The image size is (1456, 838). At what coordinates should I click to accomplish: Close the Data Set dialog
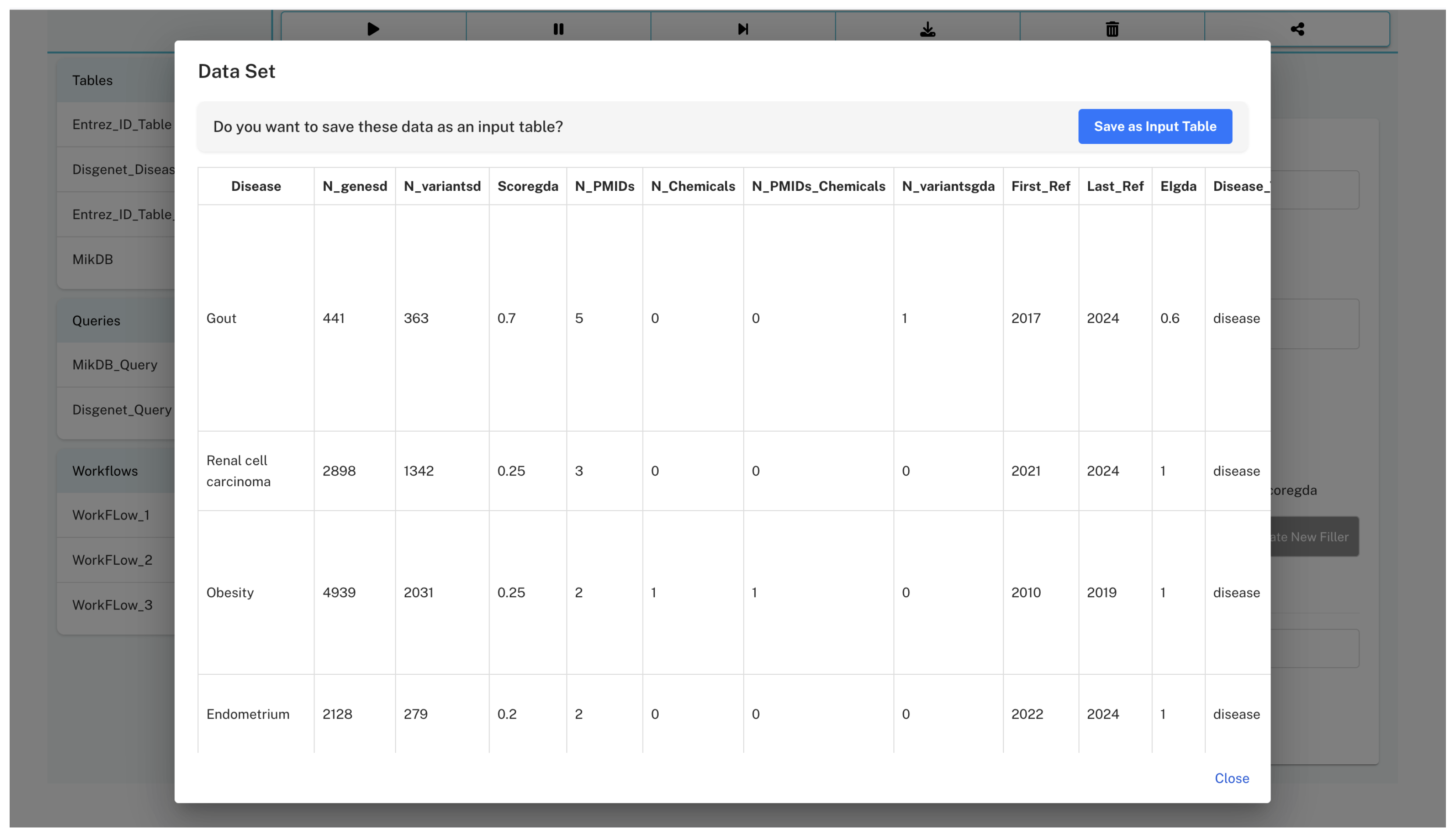[x=1231, y=777]
